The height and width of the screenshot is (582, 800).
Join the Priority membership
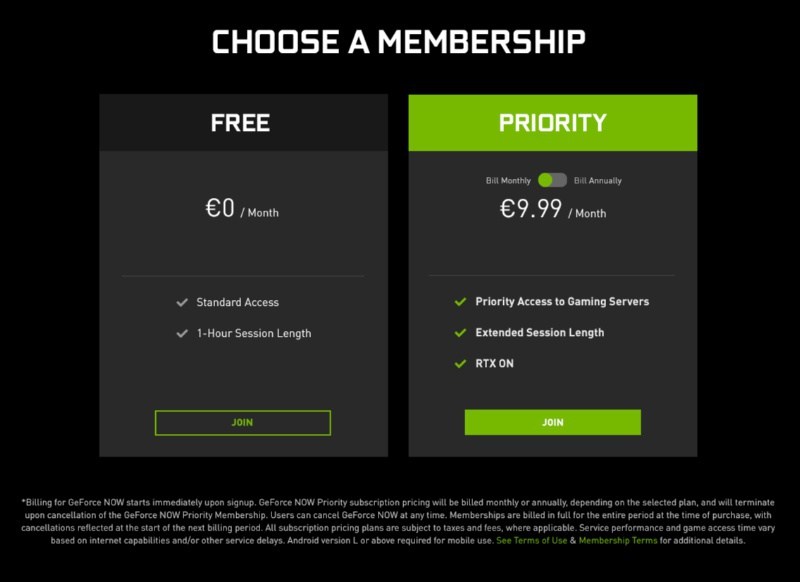coord(552,423)
